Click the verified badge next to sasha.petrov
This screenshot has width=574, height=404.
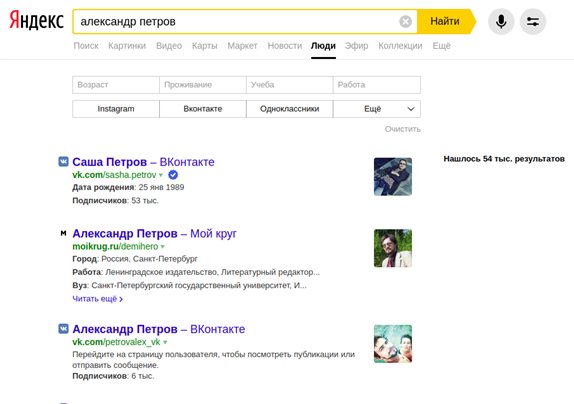[173, 175]
